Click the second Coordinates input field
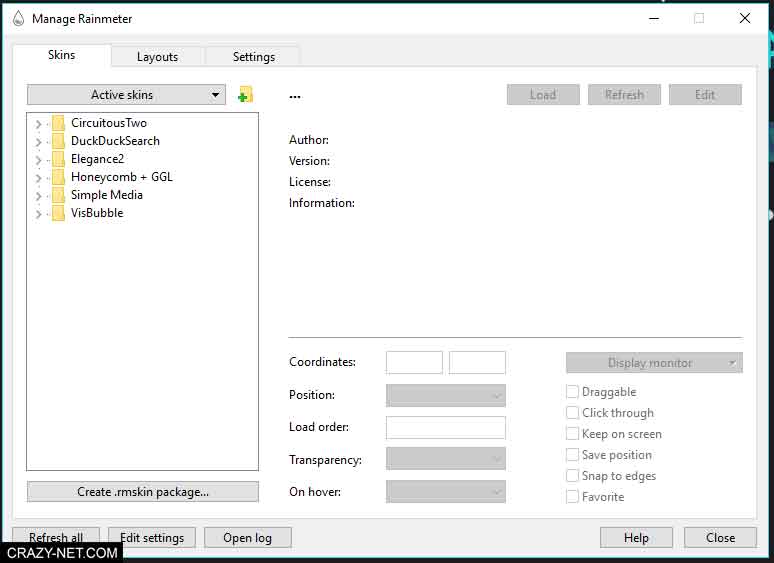 pyautogui.click(x=477, y=363)
